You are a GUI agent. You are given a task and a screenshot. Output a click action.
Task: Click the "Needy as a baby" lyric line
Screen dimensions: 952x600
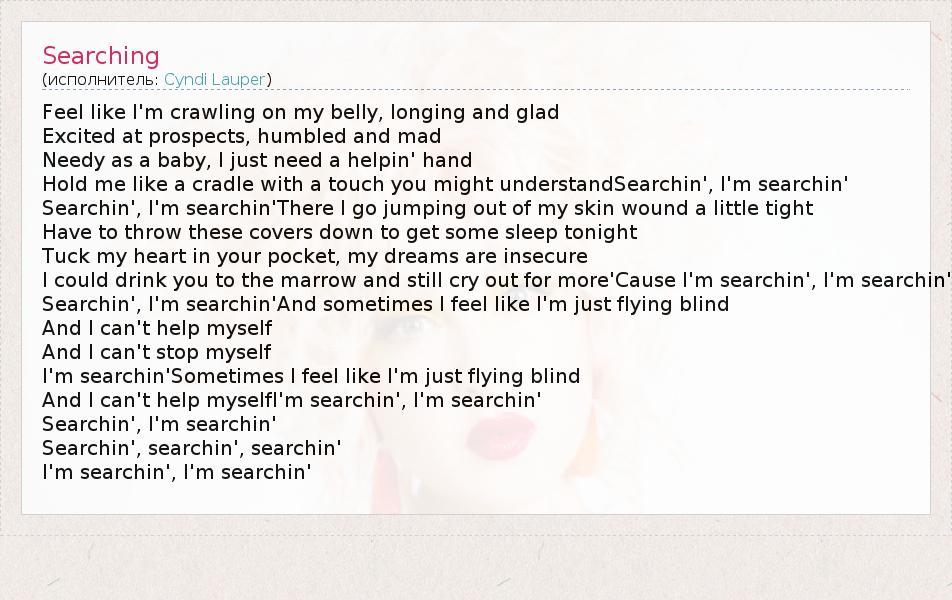point(257,160)
